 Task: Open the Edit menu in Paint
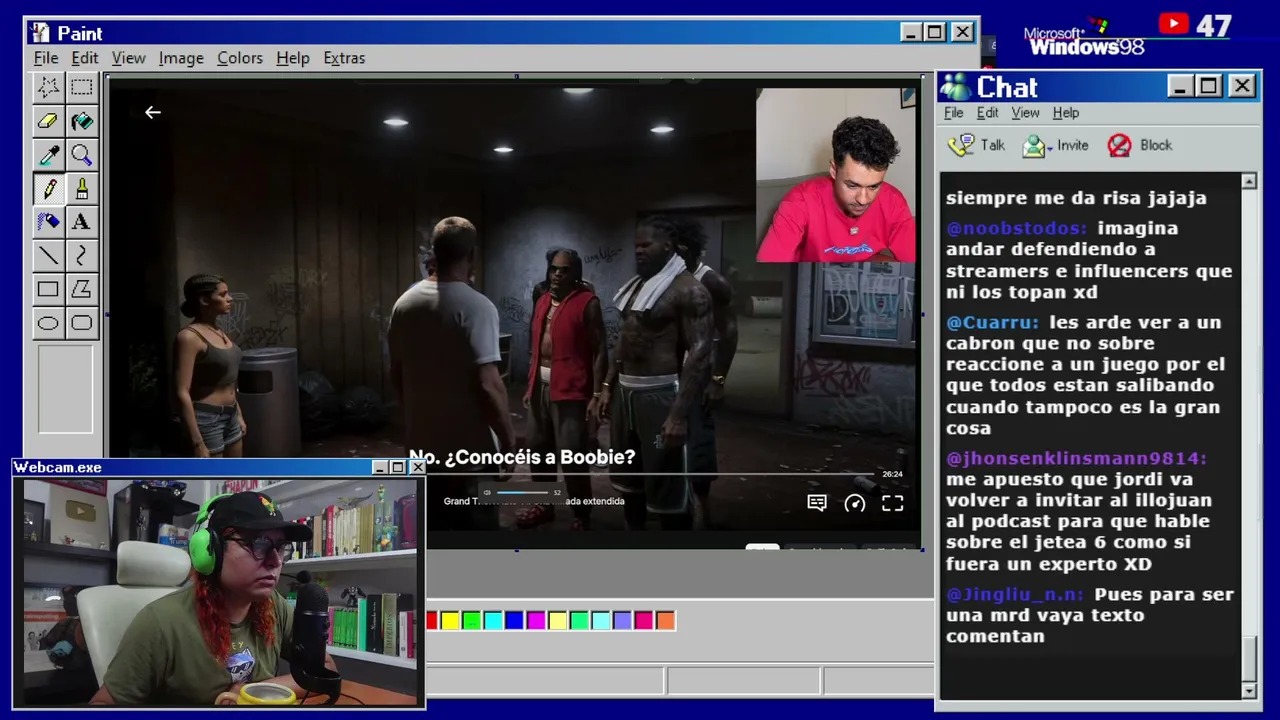tap(85, 58)
